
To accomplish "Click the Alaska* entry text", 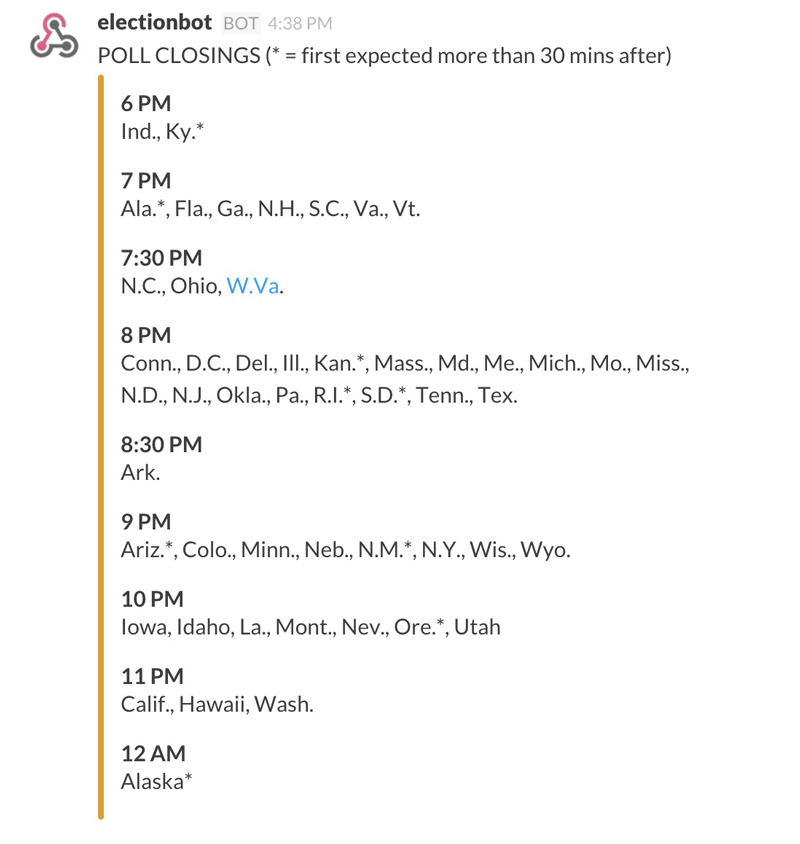I will coord(156,782).
